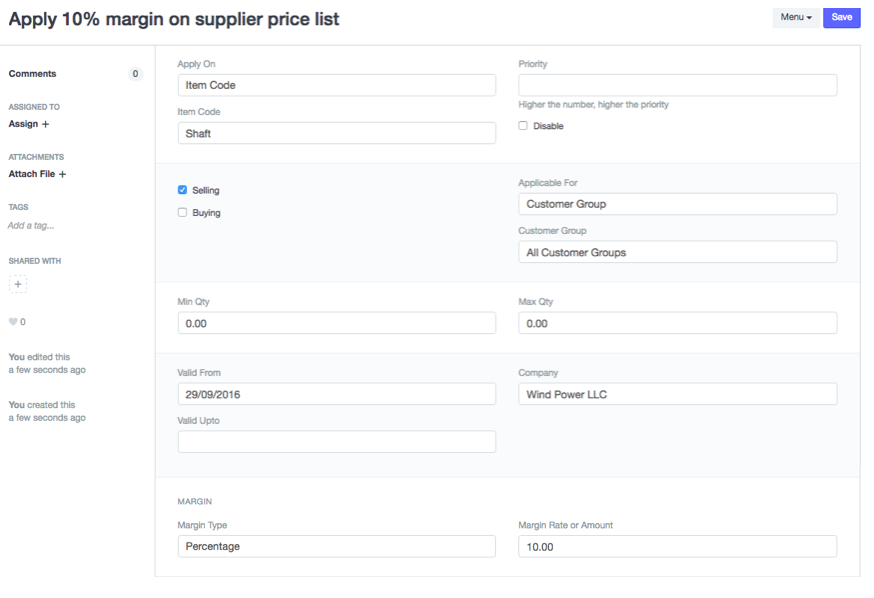Open the Margin Type dropdown
Screen dimensions: 874x598
tap(336, 546)
